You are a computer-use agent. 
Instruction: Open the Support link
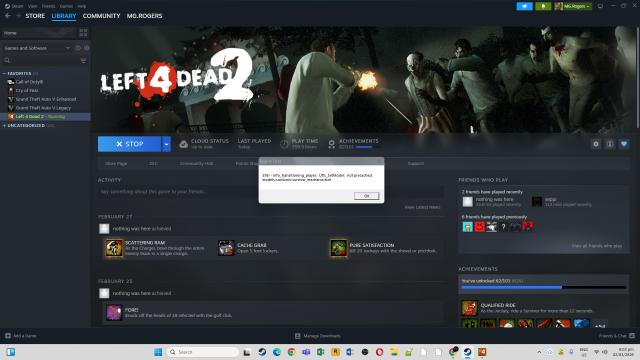(416, 164)
